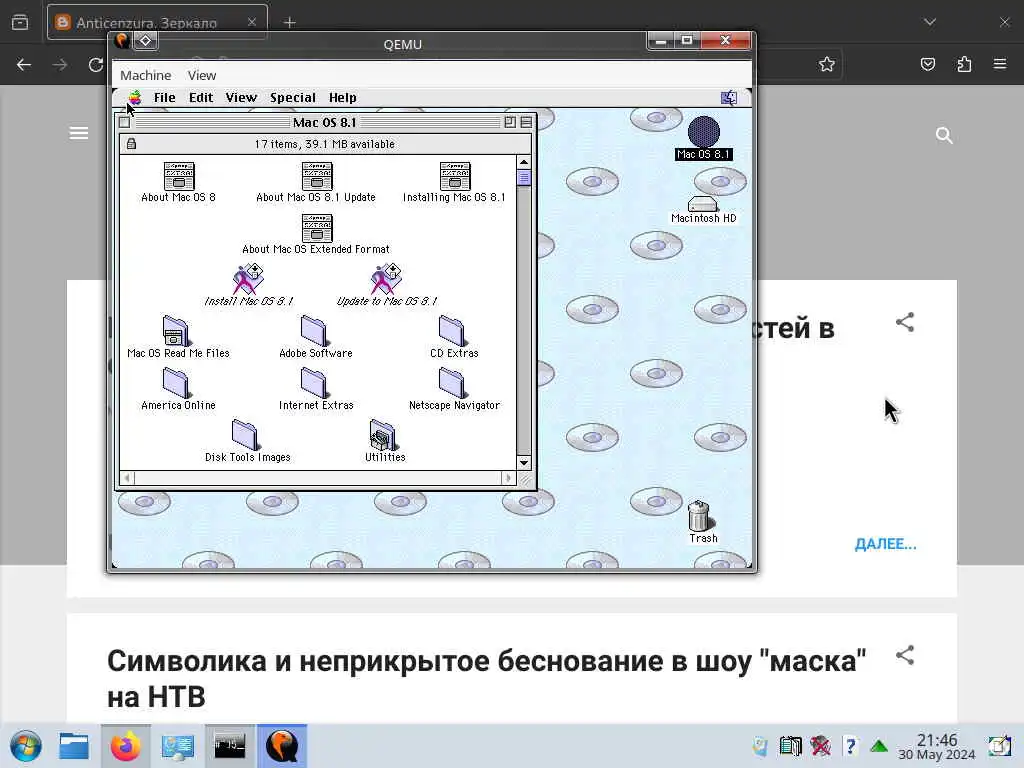Image resolution: width=1024 pixels, height=768 pixels.
Task: Click the taskbar clock showing 21:46
Action: 936,746
